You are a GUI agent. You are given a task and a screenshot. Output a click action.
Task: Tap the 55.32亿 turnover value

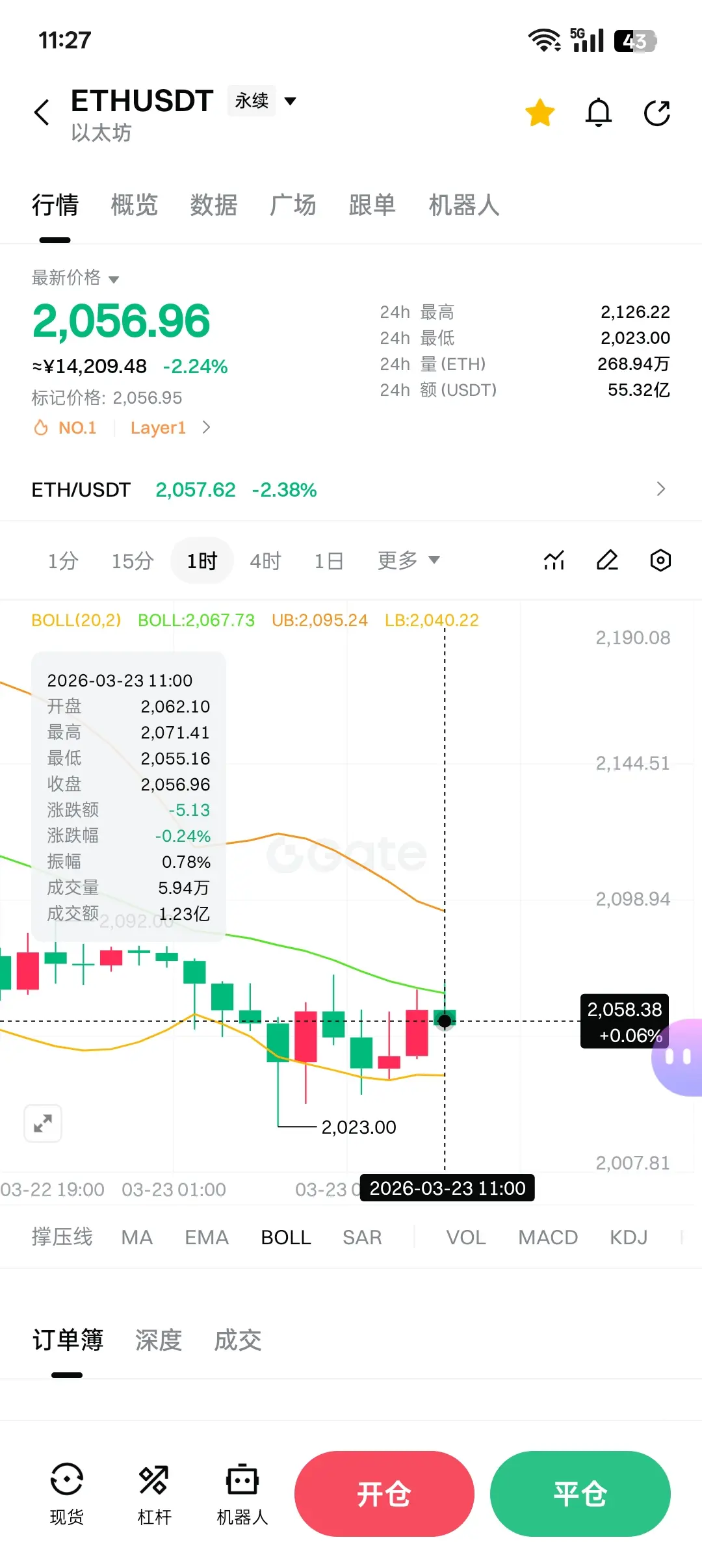638,390
